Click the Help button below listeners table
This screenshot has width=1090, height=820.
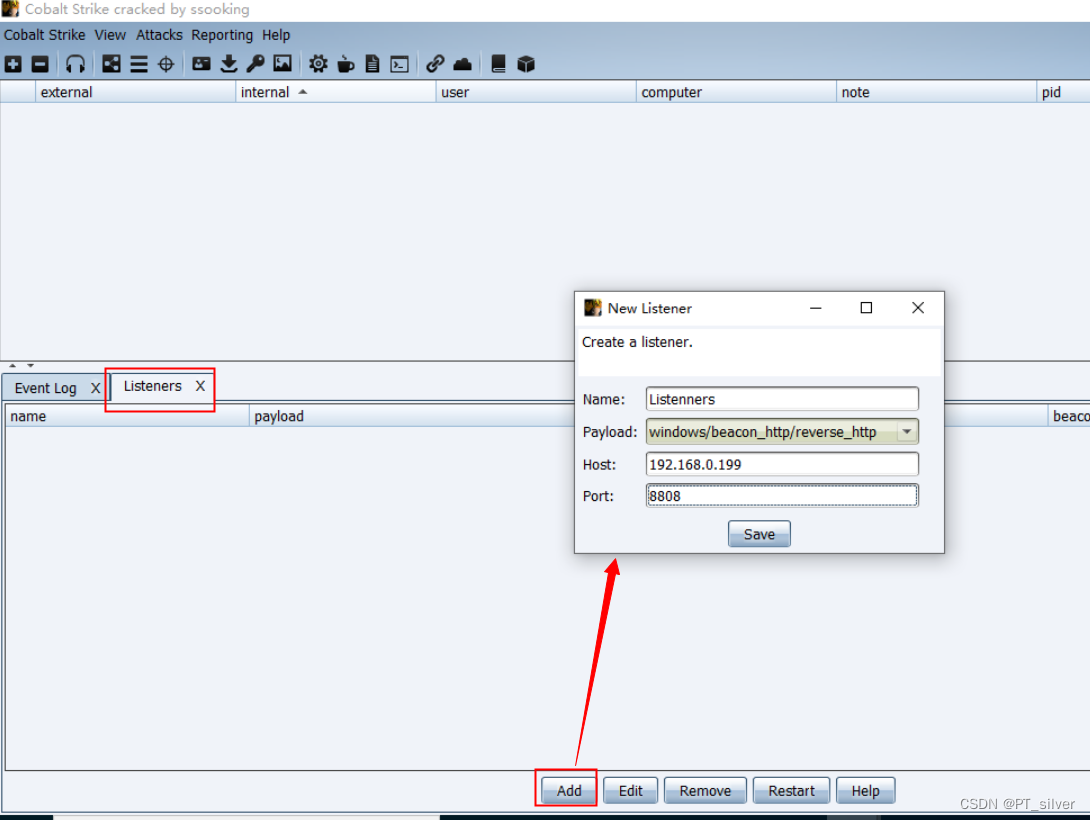(x=865, y=791)
